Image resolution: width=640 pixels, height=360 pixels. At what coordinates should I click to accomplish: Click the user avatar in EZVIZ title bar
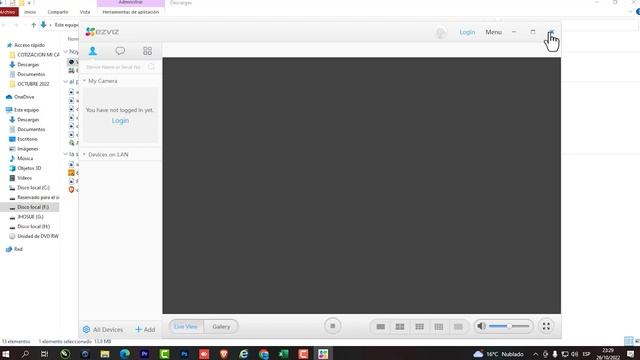click(x=441, y=32)
